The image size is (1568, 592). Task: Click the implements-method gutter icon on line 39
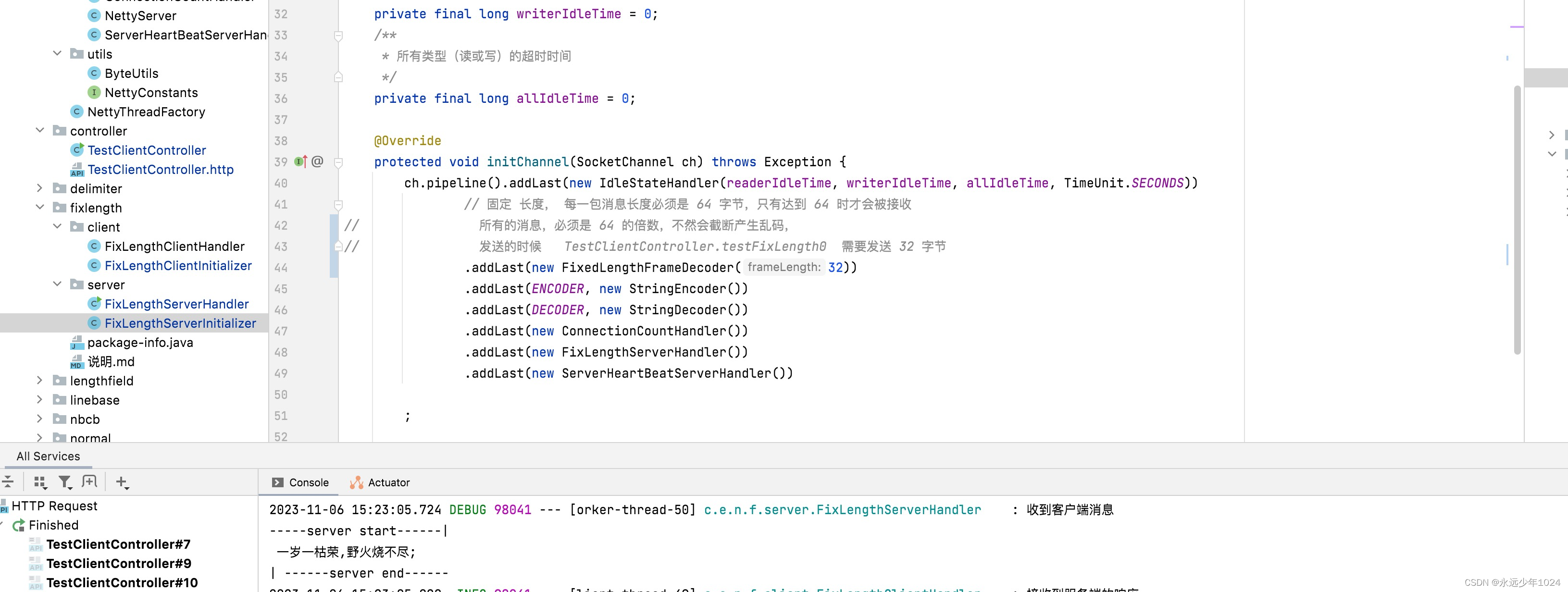point(301,161)
